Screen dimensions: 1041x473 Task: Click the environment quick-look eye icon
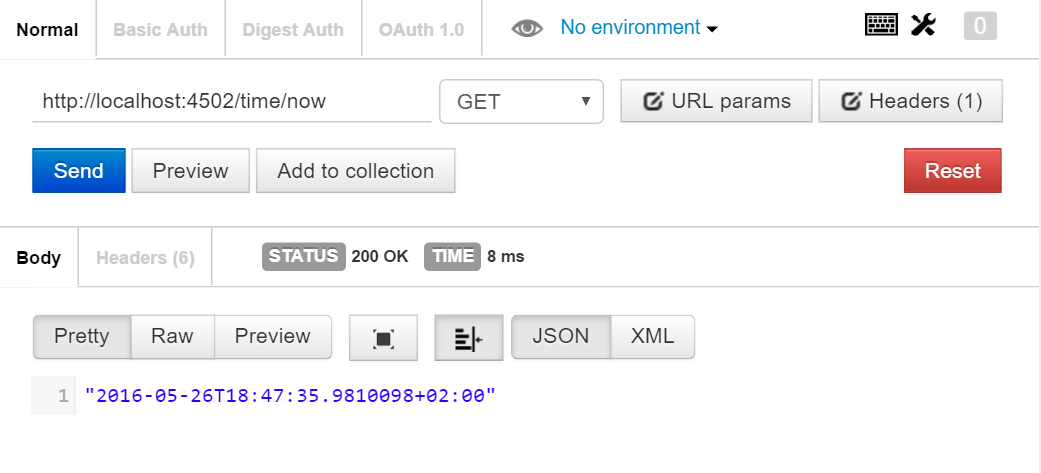(527, 29)
